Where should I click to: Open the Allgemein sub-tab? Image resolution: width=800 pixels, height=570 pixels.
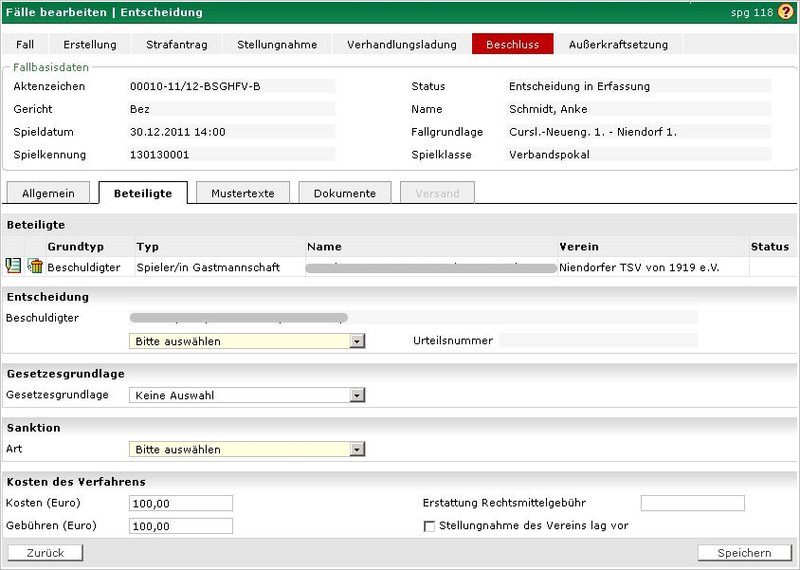click(x=48, y=193)
